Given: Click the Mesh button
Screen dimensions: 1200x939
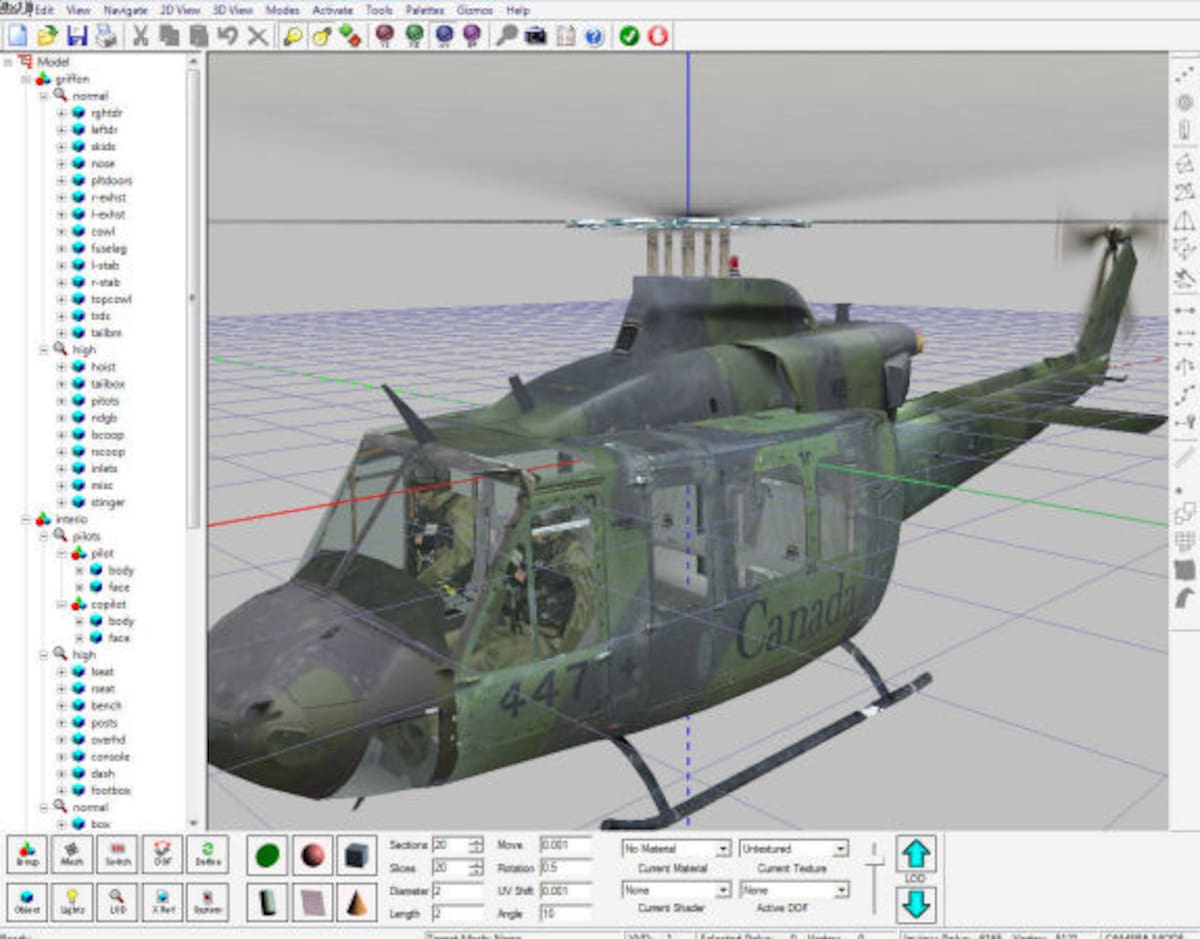Looking at the screenshot, I should (72, 855).
